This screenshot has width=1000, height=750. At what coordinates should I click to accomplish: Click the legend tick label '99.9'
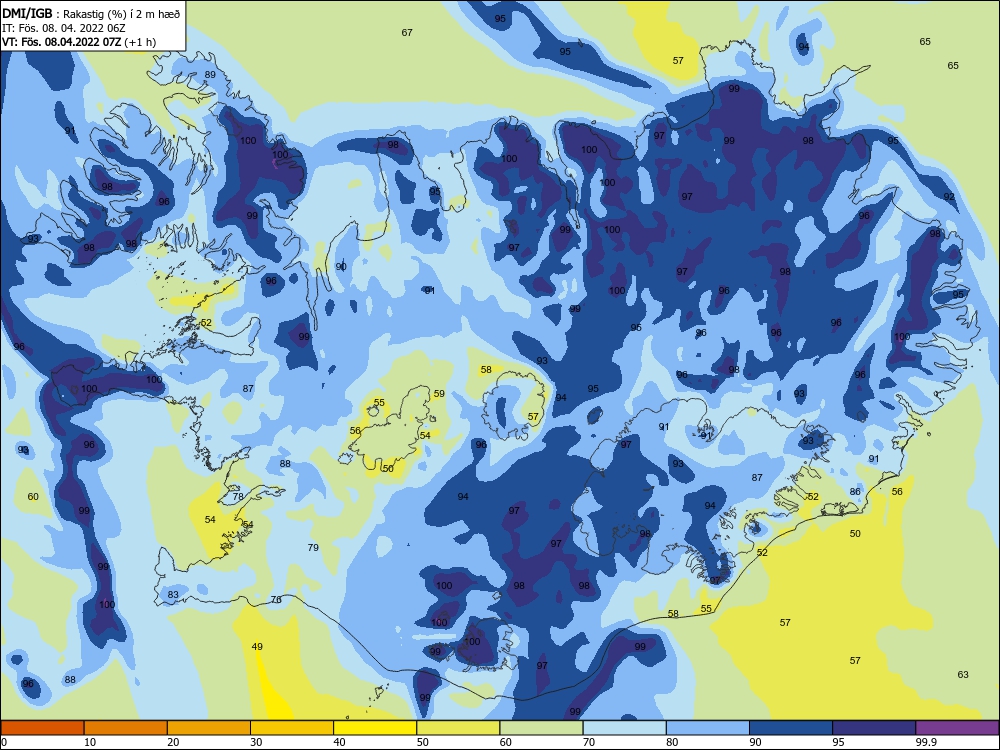[x=925, y=742]
